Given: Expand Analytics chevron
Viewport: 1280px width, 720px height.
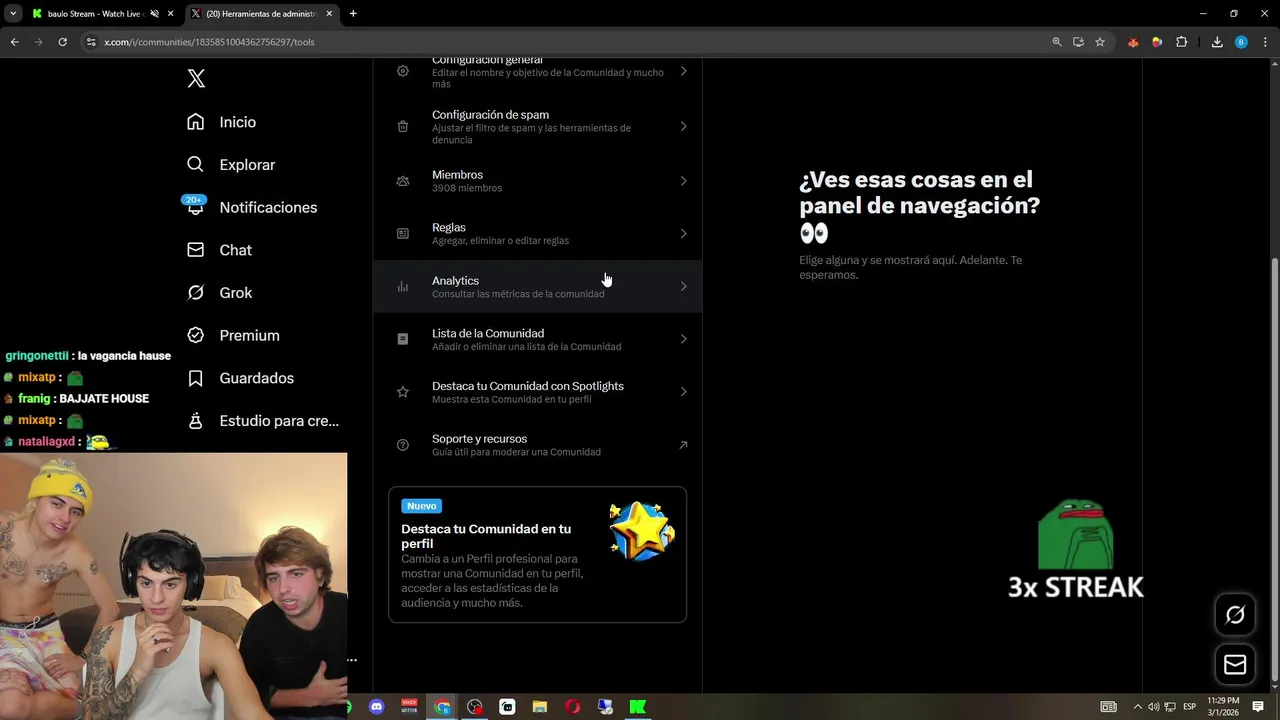Looking at the screenshot, I should coord(683,287).
